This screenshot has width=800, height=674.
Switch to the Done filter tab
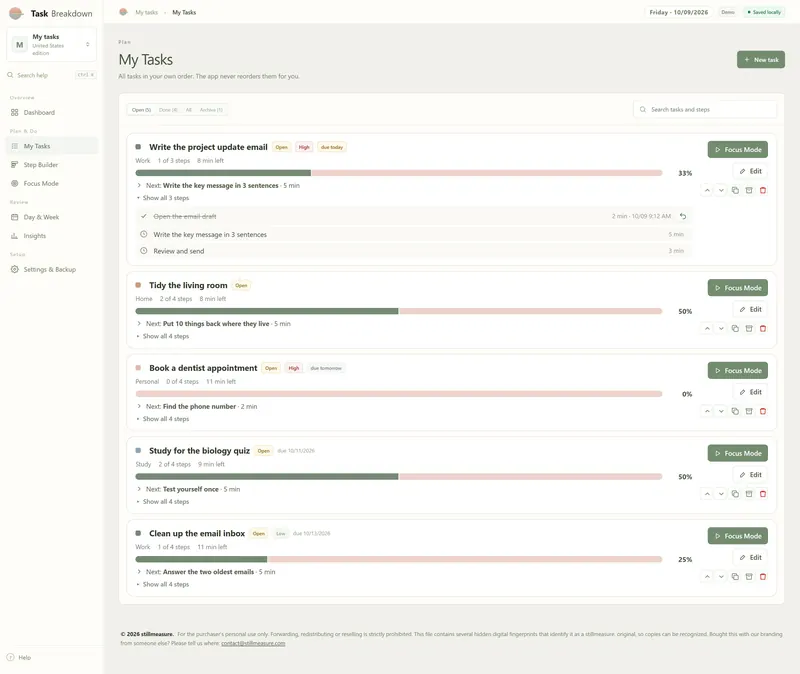pyautogui.click(x=168, y=110)
